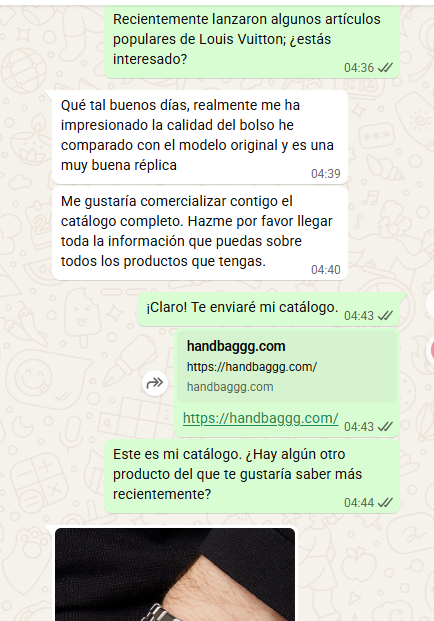The height and width of the screenshot is (621, 434).
Task: Open the handbaggg.com link preview card
Action: pos(287,367)
